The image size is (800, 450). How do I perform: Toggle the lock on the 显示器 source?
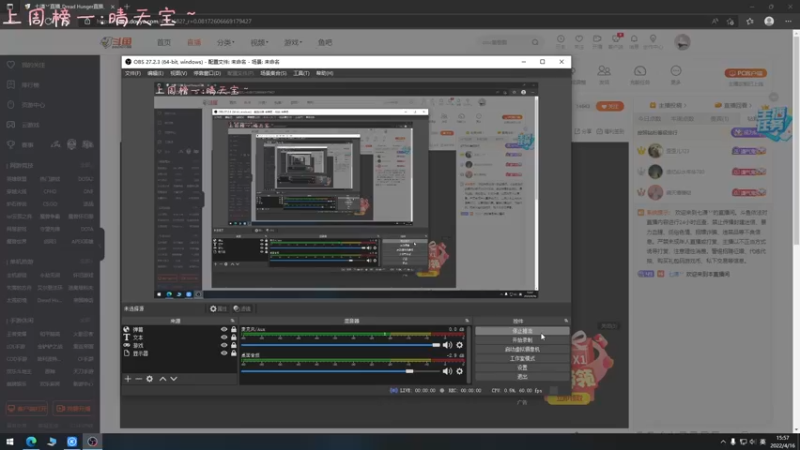point(234,353)
